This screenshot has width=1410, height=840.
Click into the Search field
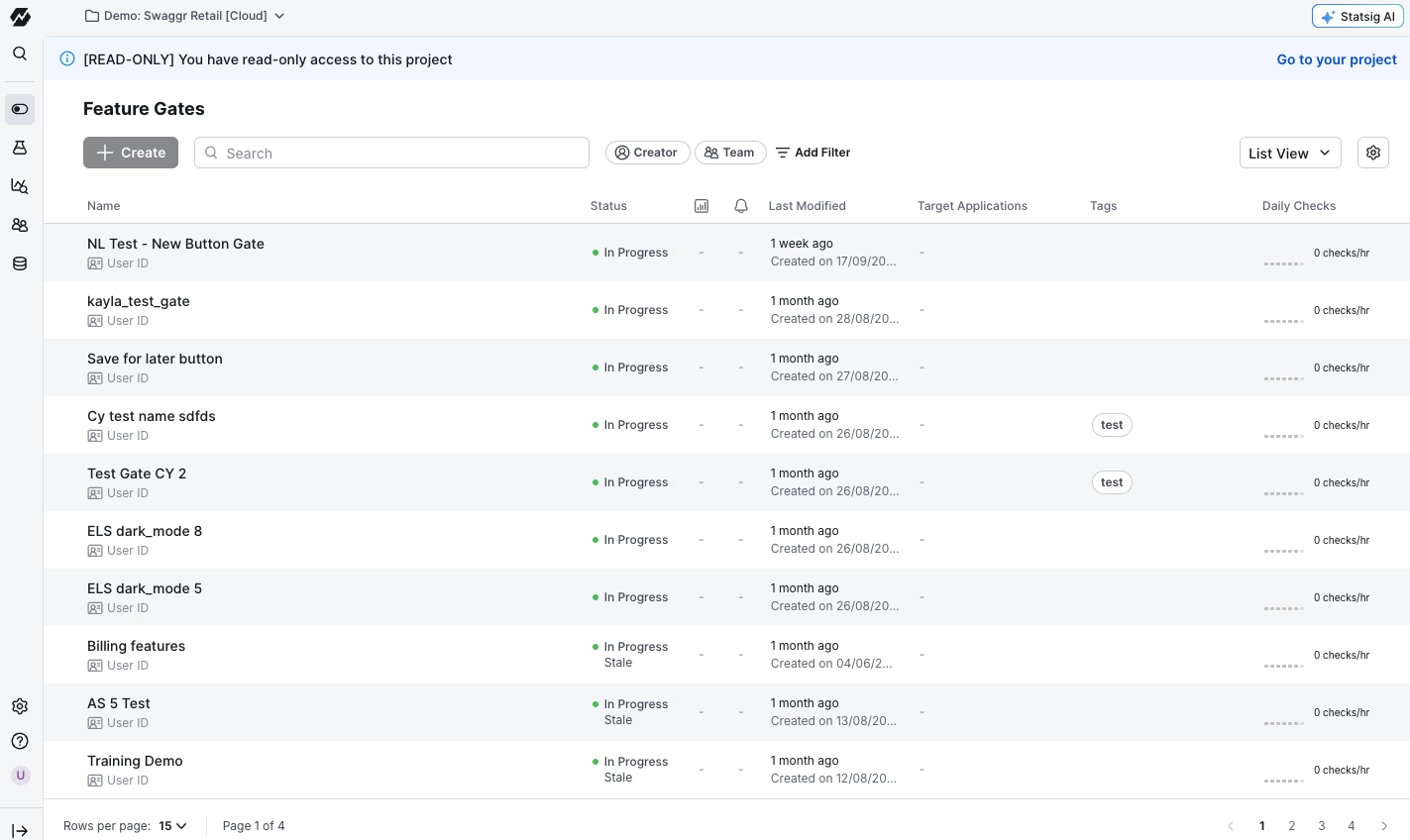[x=391, y=153]
